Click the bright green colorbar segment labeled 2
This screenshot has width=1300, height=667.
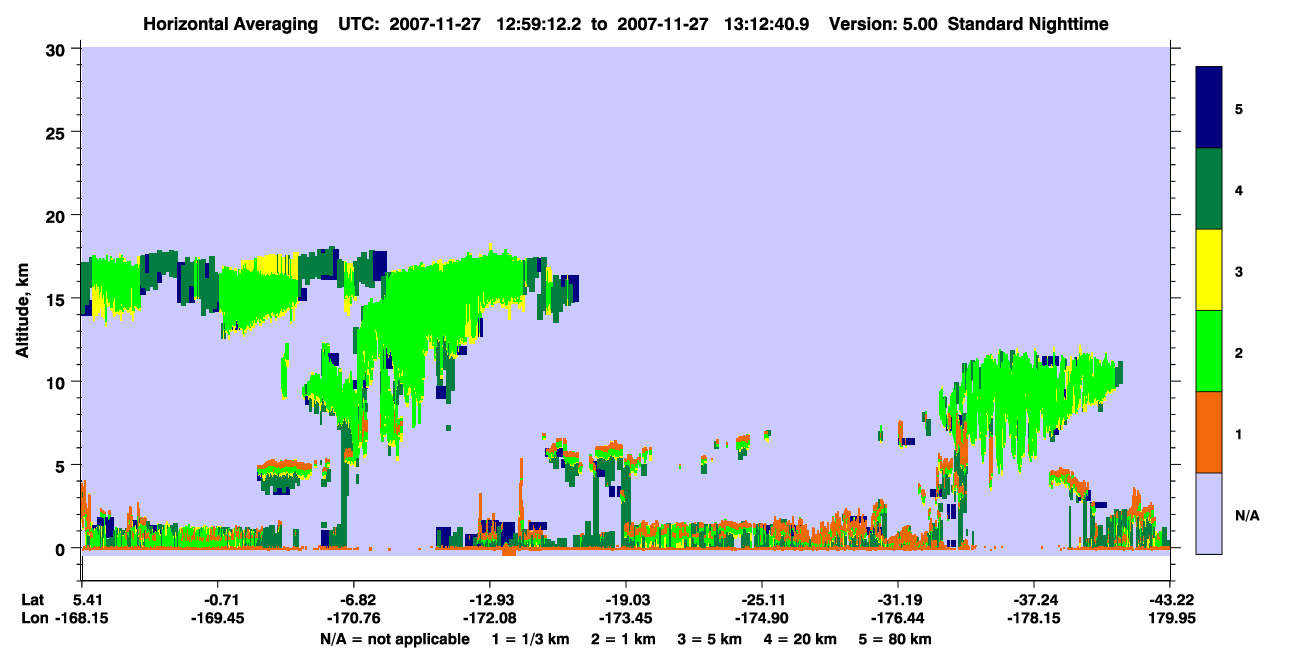(1209, 351)
